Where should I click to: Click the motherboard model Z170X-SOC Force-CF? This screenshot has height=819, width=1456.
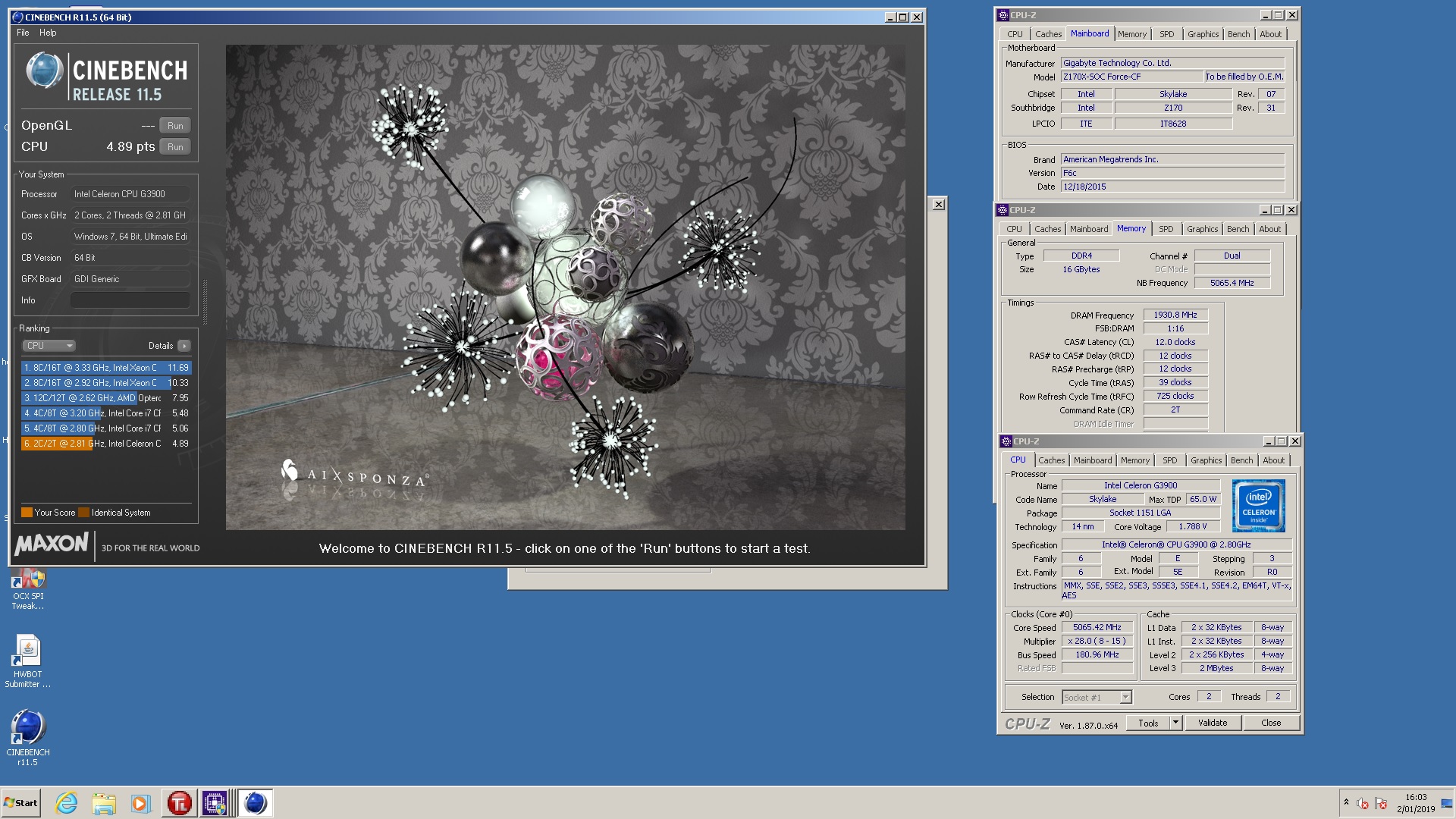click(x=1132, y=77)
